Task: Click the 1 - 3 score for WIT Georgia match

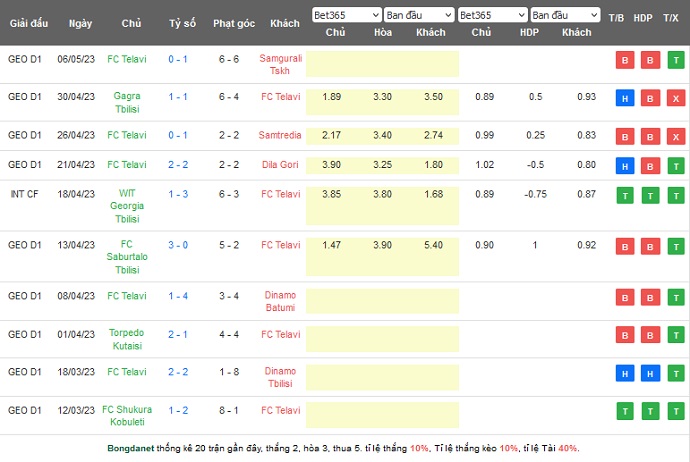Action: click(x=179, y=193)
